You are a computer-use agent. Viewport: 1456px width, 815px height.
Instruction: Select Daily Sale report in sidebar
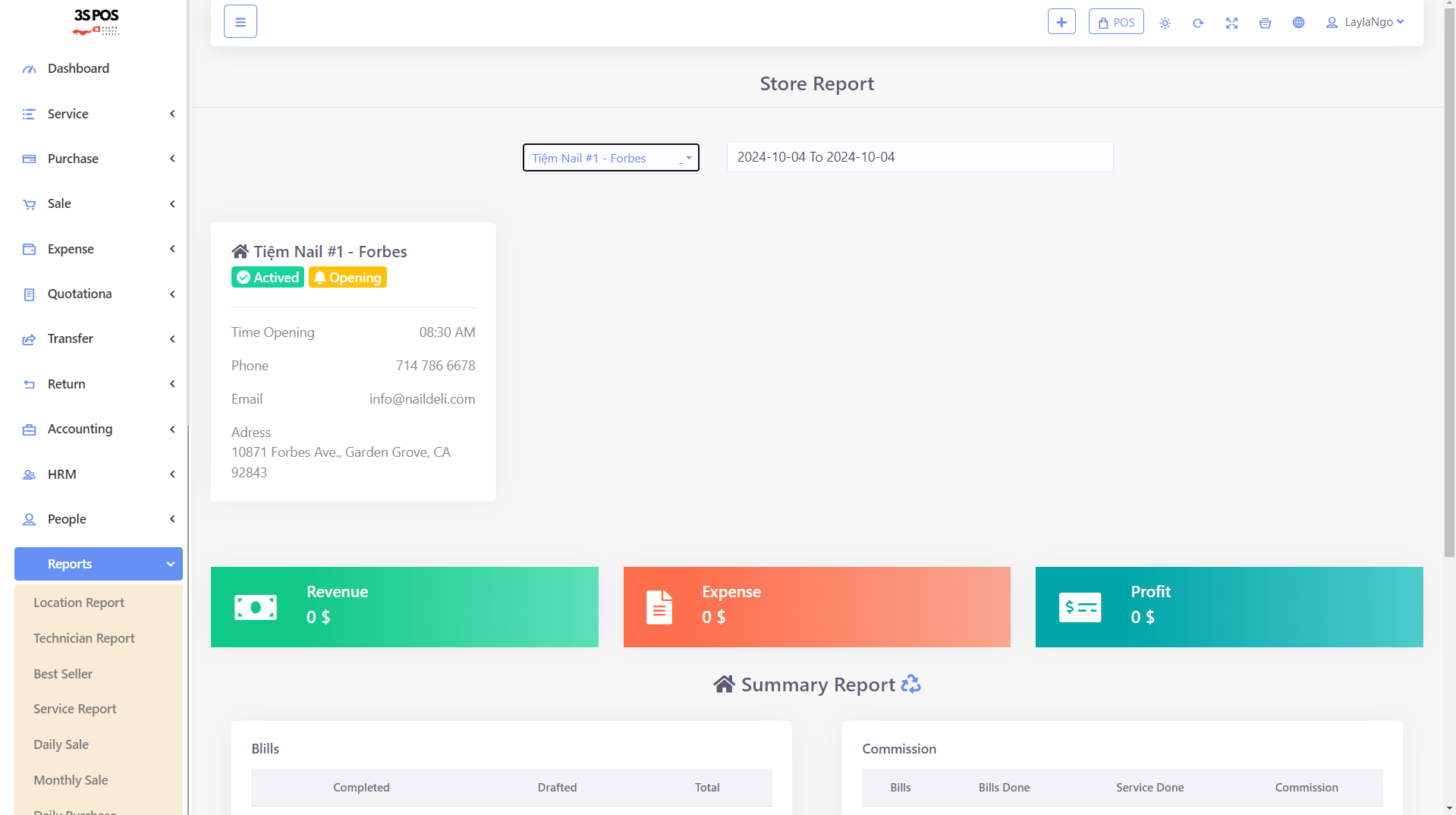[x=61, y=744]
